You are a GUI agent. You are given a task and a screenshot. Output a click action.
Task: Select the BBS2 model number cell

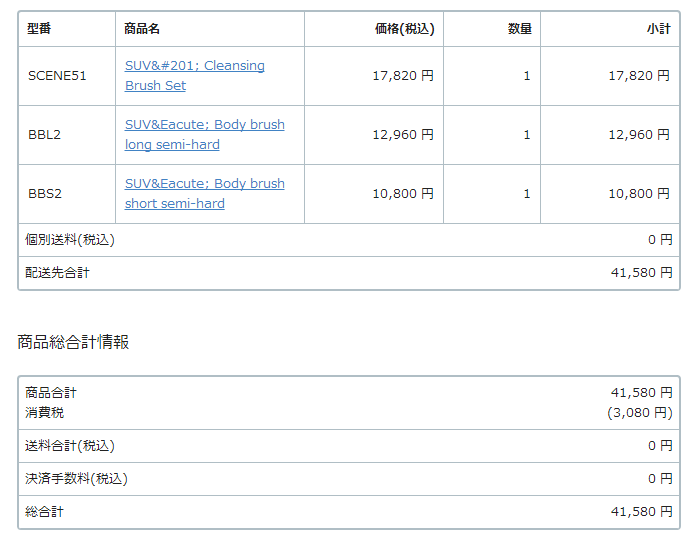coord(44,194)
